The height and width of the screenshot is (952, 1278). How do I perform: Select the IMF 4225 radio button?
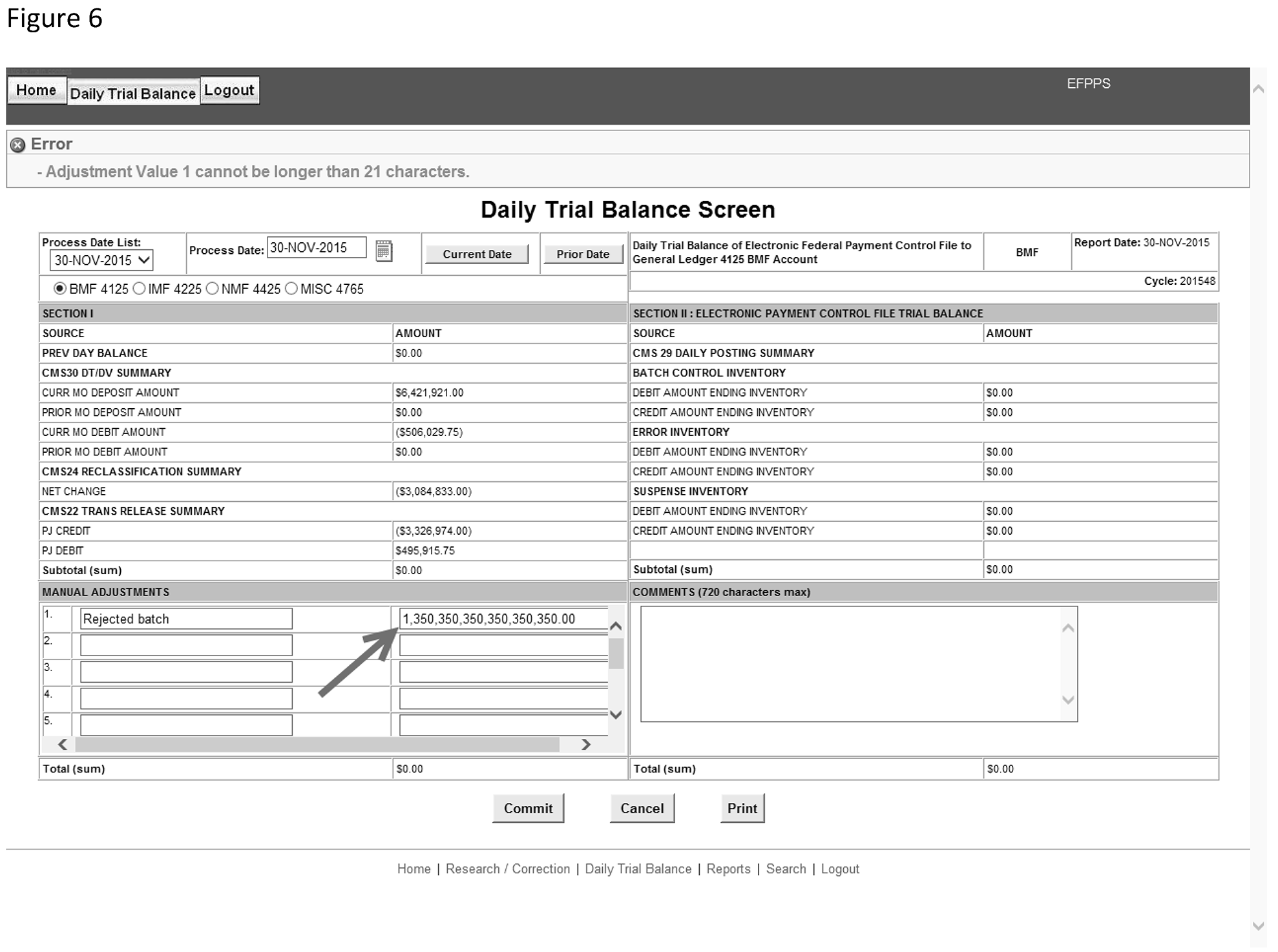point(139,289)
